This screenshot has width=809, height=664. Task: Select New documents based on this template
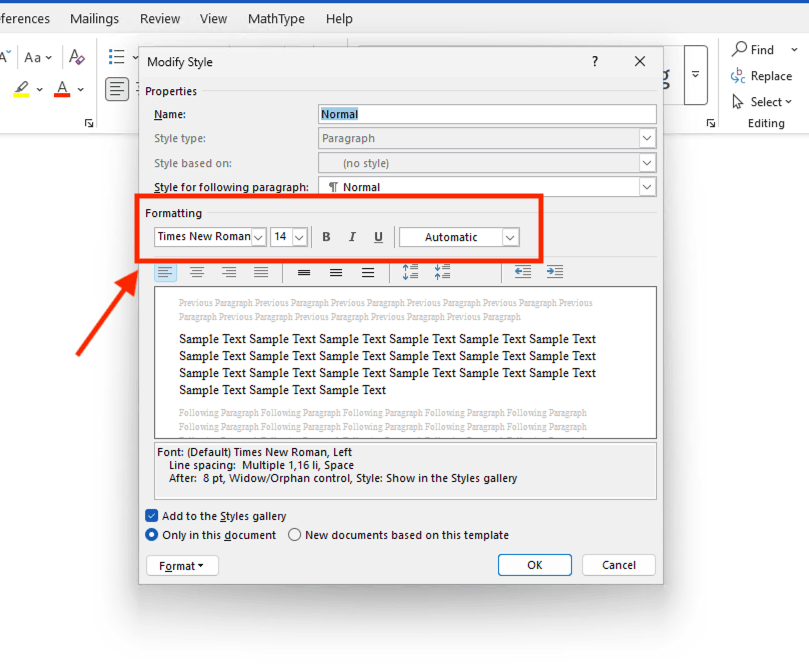click(295, 535)
